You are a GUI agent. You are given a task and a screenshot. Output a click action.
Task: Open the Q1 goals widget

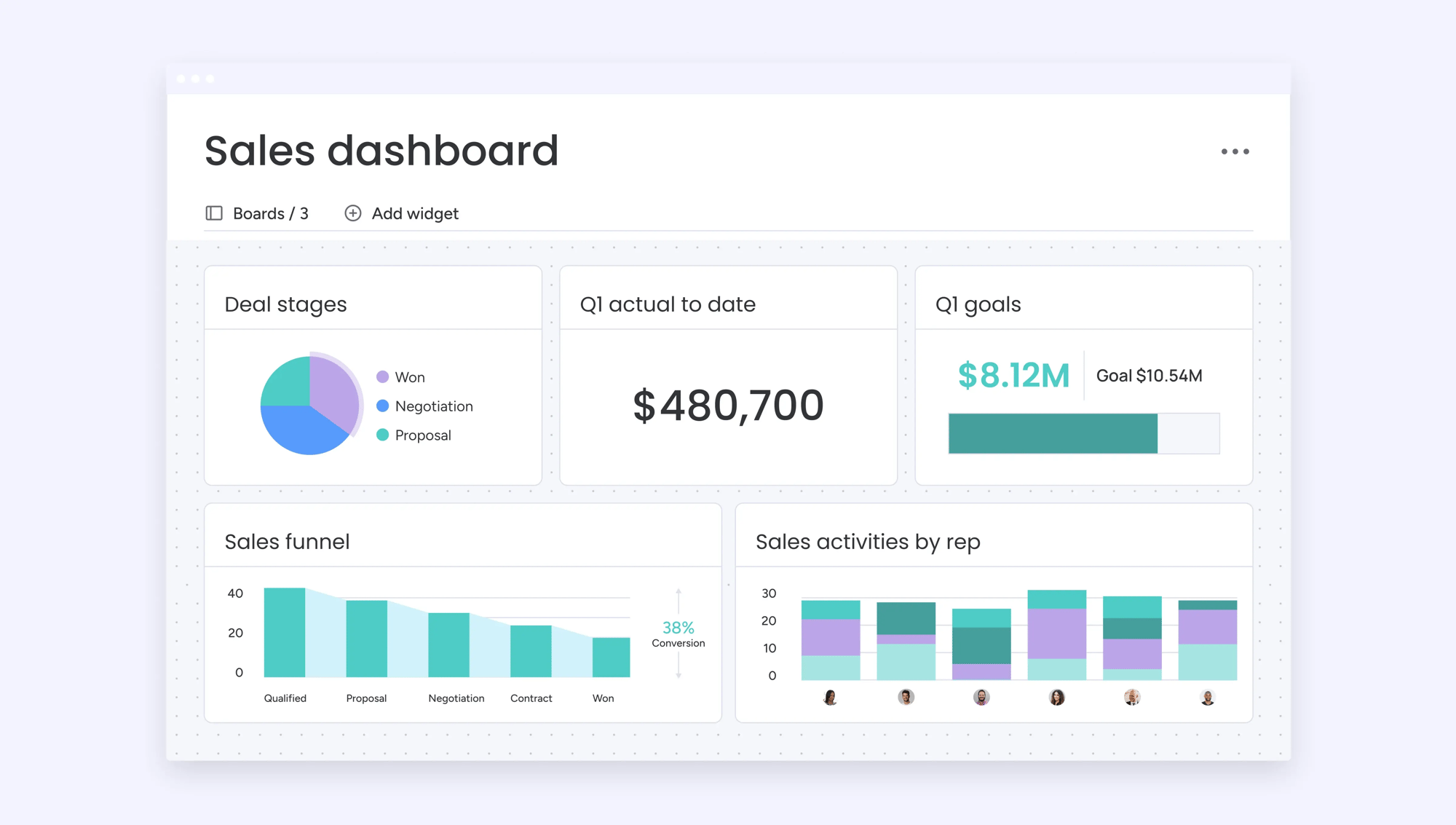coord(977,304)
